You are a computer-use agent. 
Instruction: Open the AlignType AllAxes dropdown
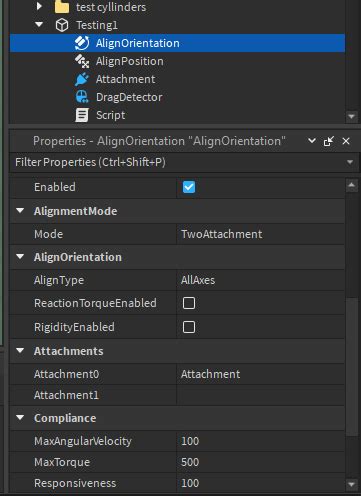tap(261, 280)
